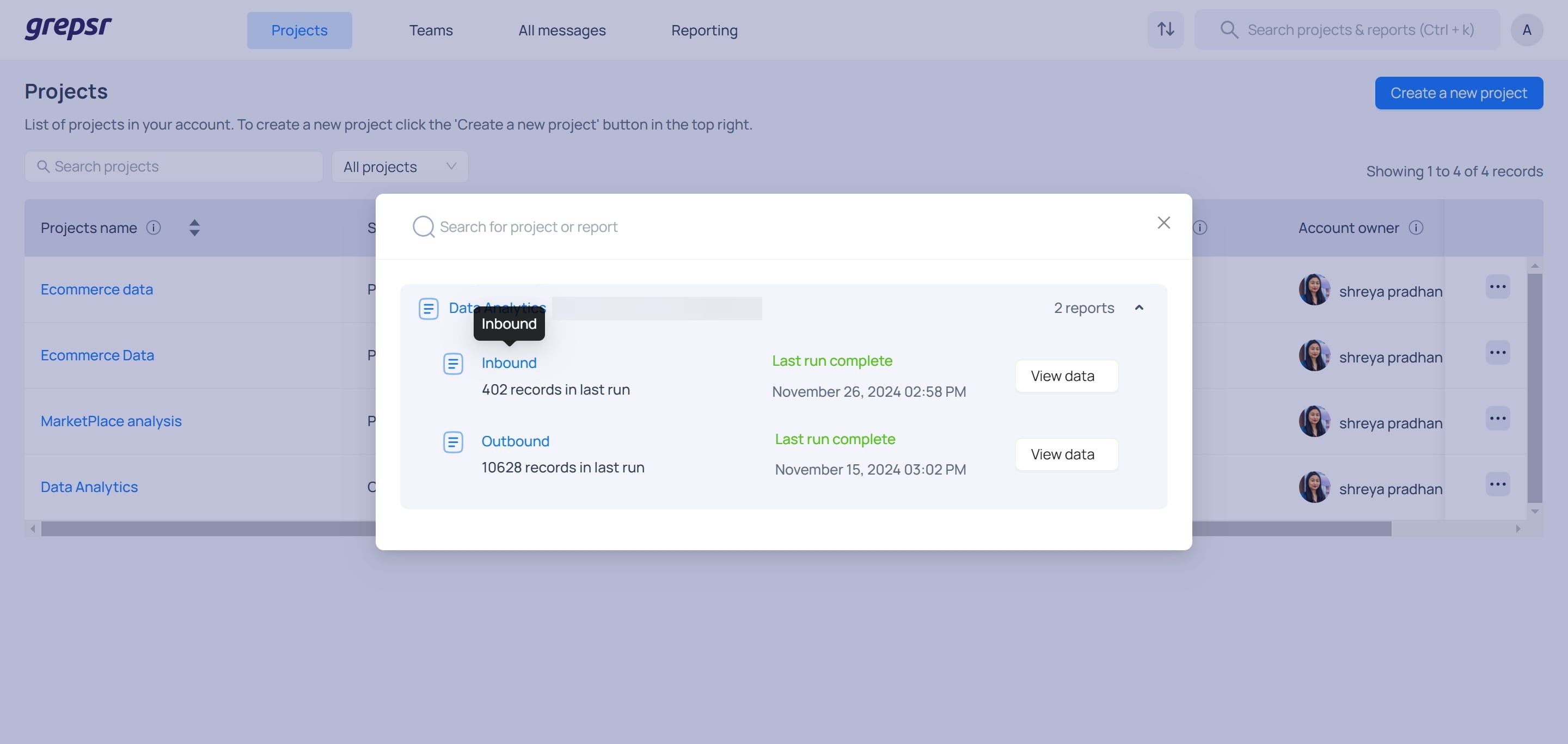This screenshot has height=744, width=1568.
Task: Click the table vertical scrollbar
Action: click(x=1535, y=388)
